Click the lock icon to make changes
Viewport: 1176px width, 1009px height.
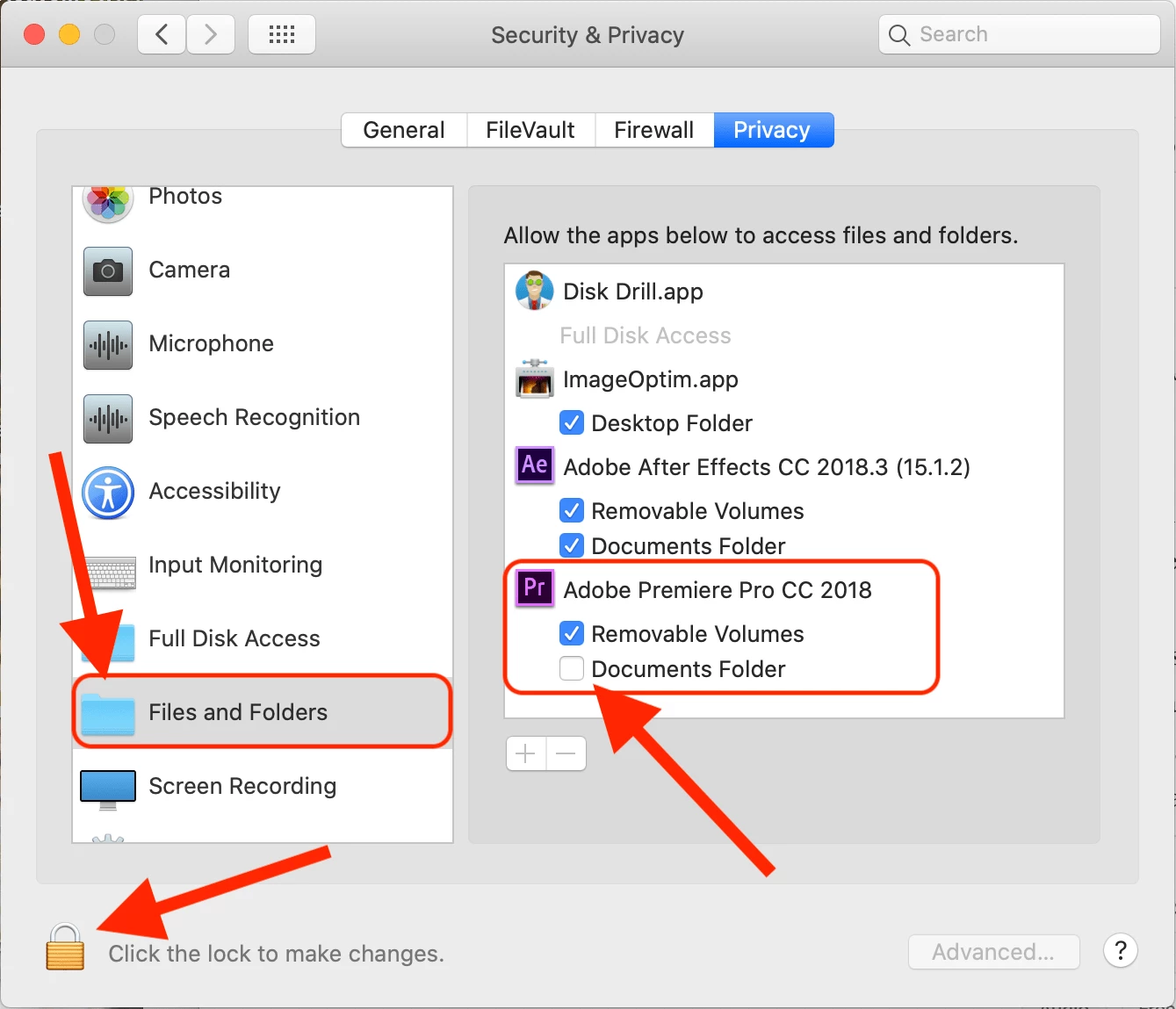click(65, 947)
